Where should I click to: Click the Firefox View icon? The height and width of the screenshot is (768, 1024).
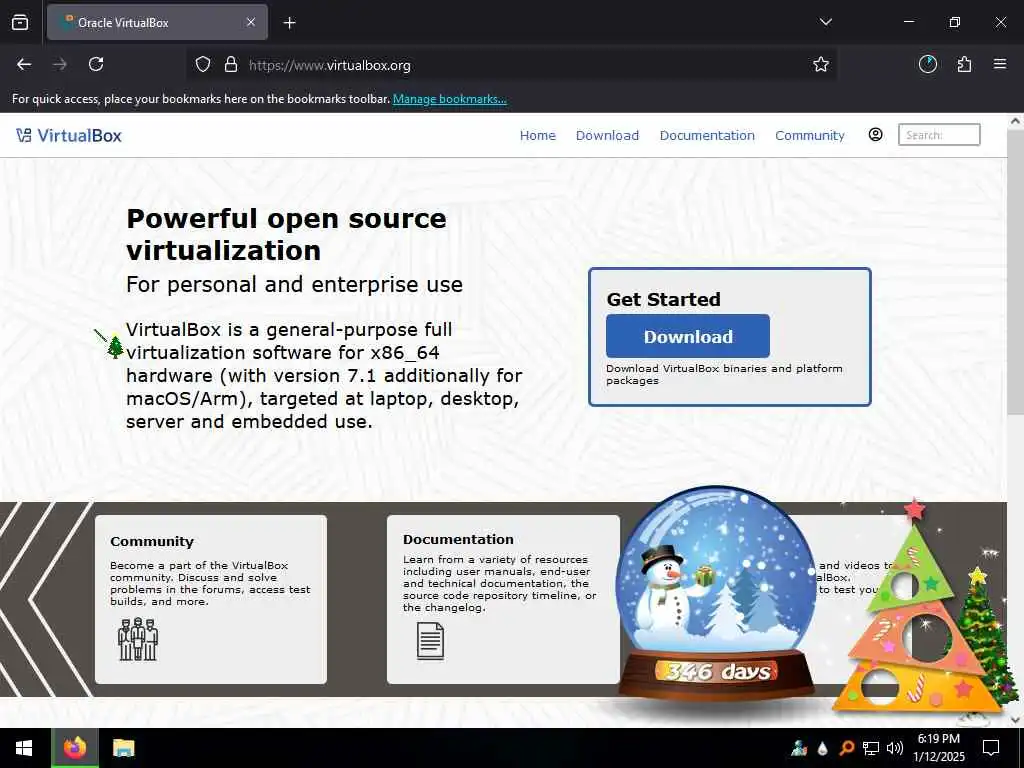20,22
